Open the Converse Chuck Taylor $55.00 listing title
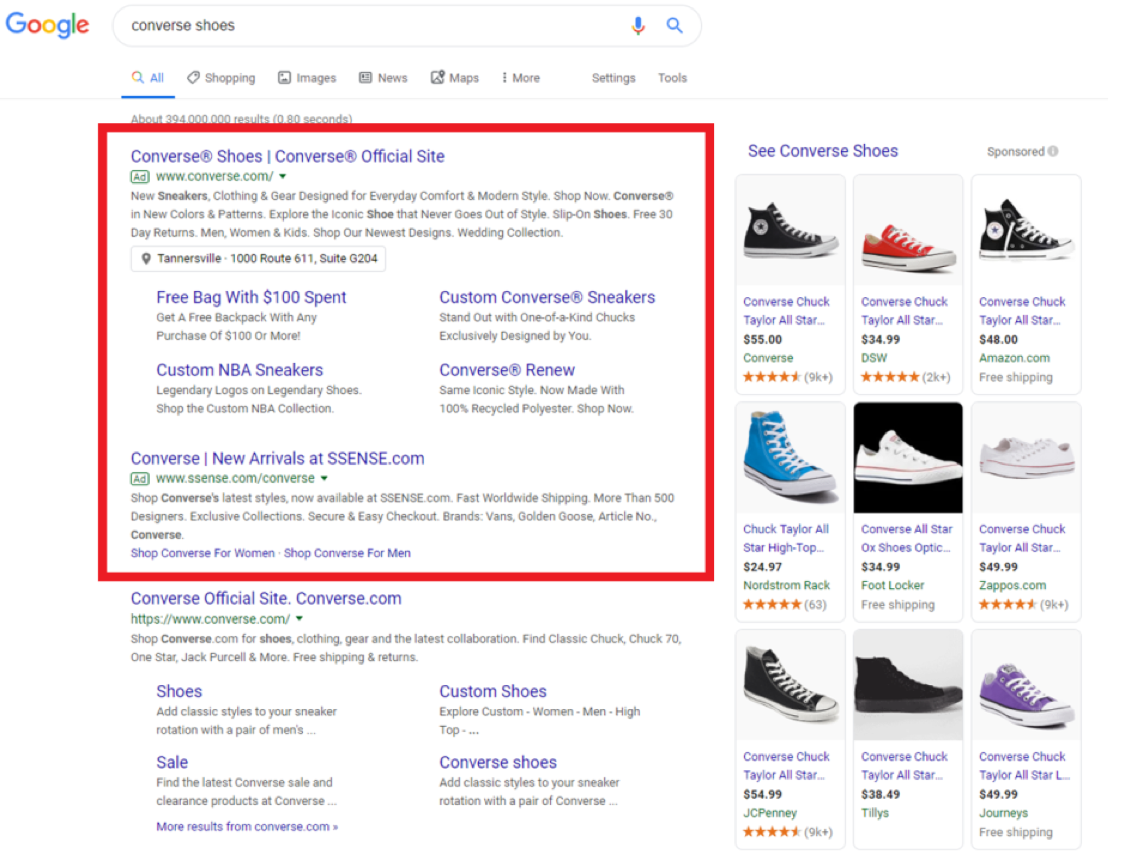 pos(786,311)
